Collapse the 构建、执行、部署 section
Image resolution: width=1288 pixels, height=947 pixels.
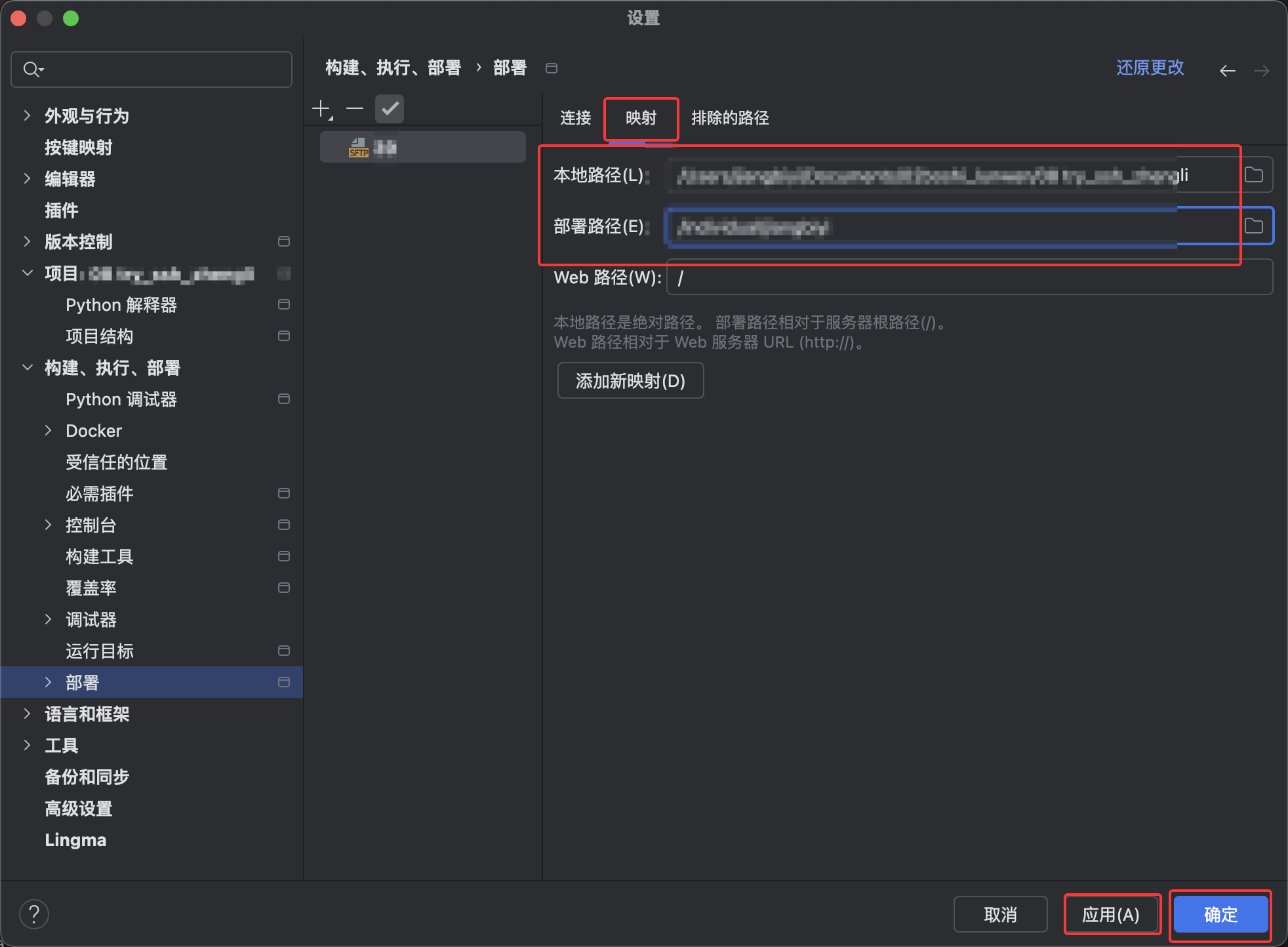[27, 368]
